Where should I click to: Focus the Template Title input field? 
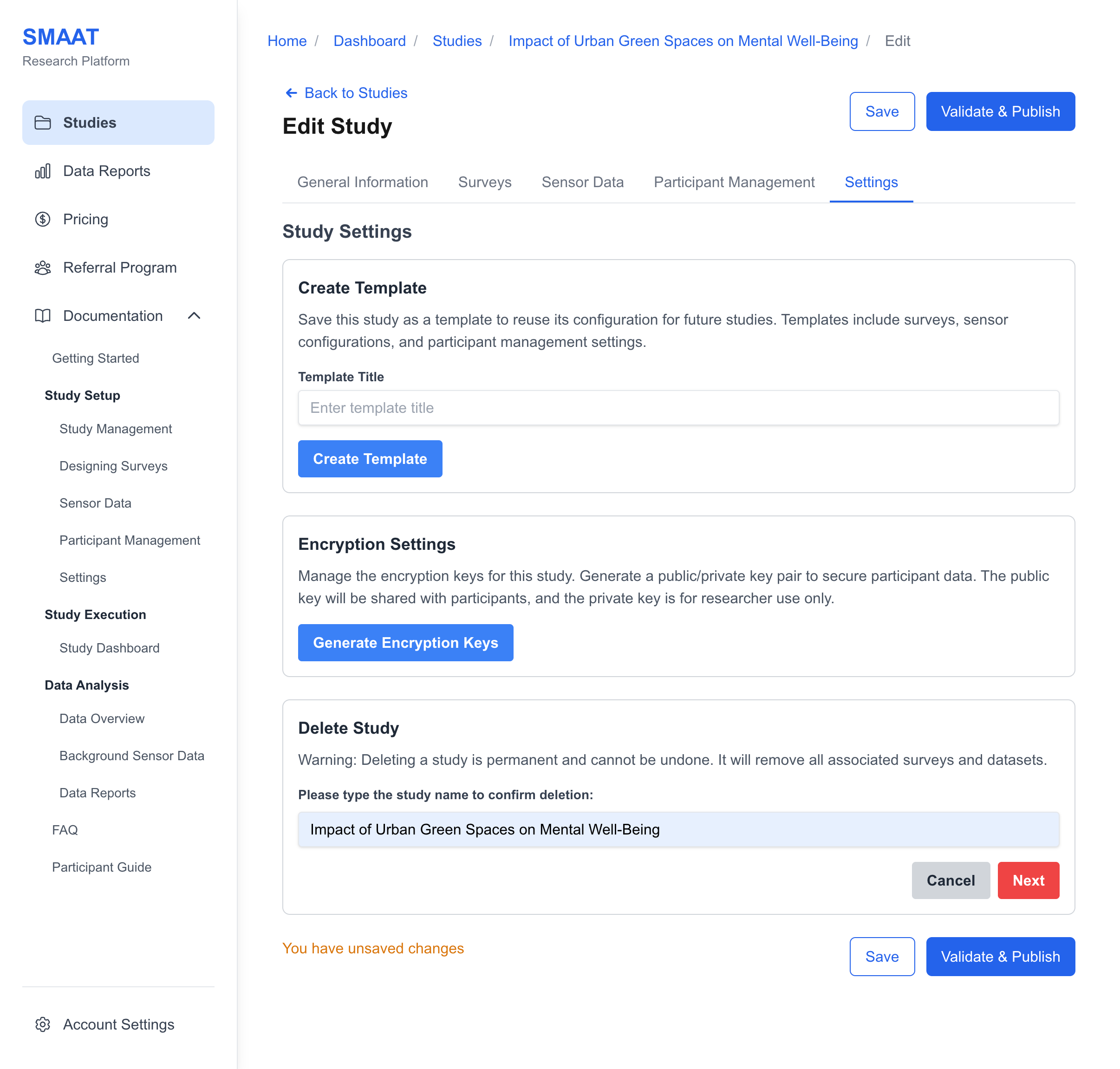tap(678, 408)
